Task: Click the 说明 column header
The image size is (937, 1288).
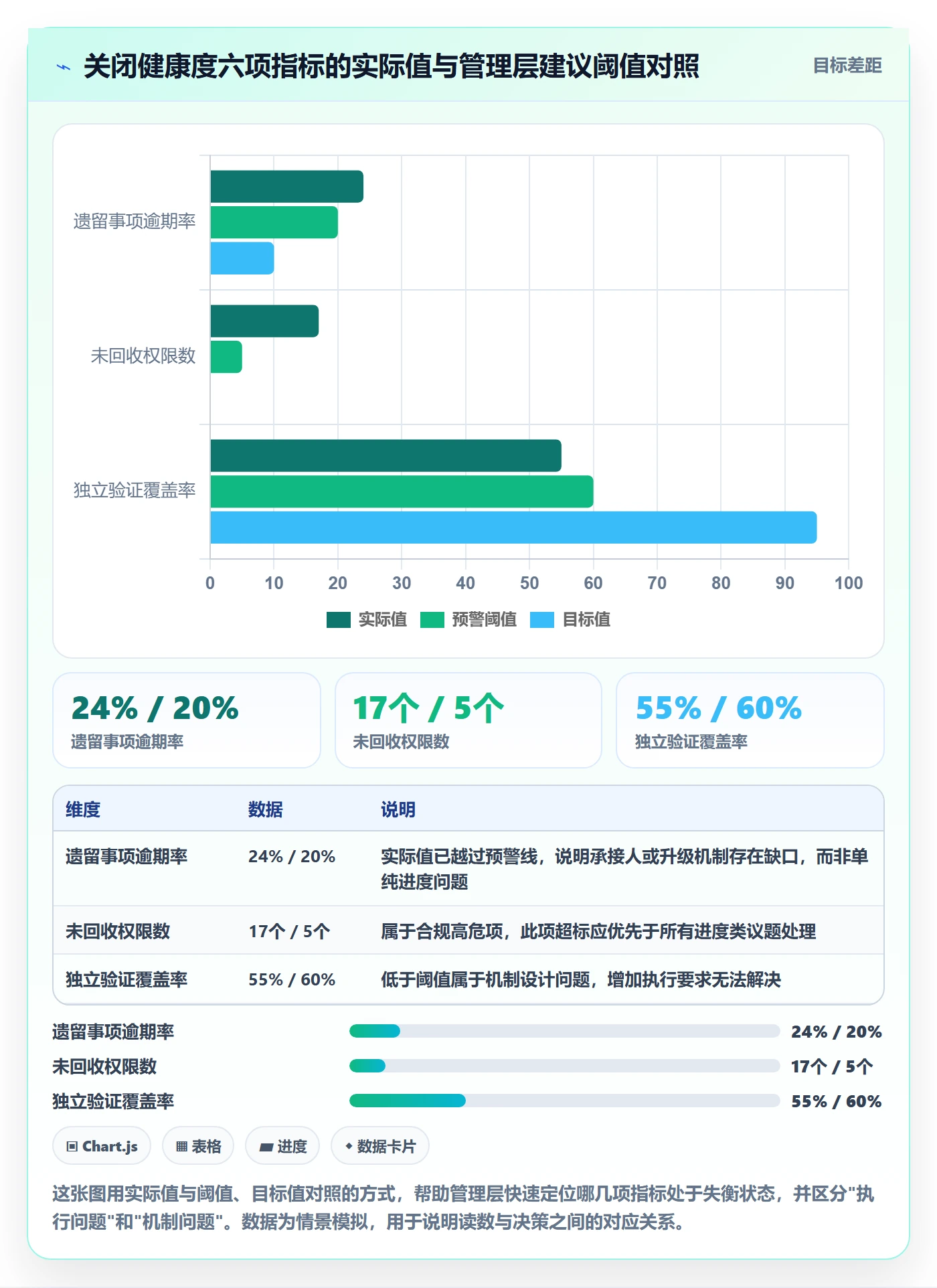Action: click(398, 809)
